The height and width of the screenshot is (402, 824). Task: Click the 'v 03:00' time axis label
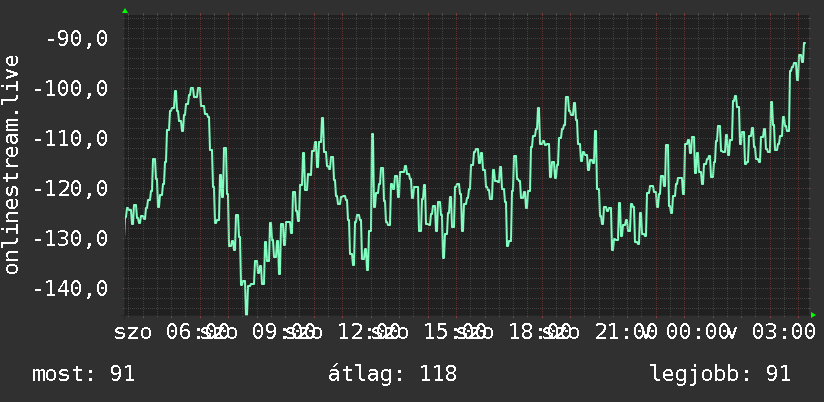pyautogui.click(x=769, y=332)
